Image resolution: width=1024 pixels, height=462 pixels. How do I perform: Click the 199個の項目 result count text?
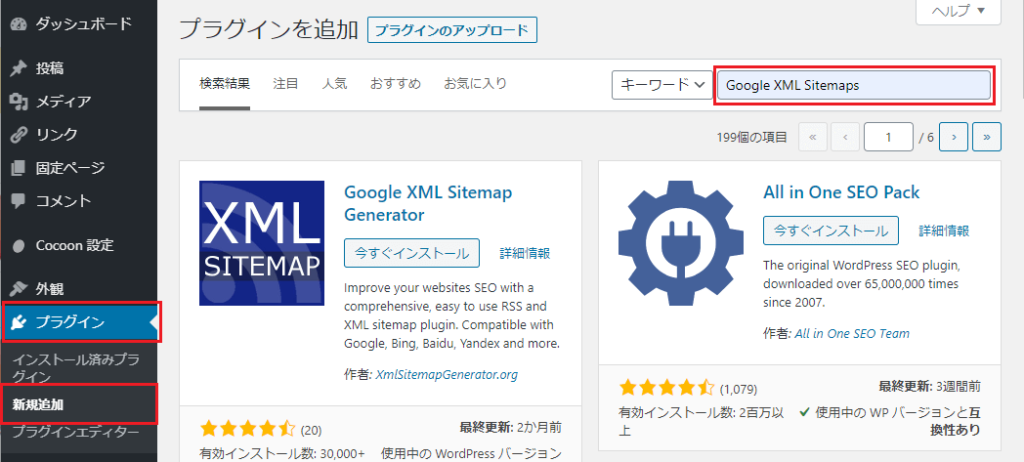click(x=752, y=137)
